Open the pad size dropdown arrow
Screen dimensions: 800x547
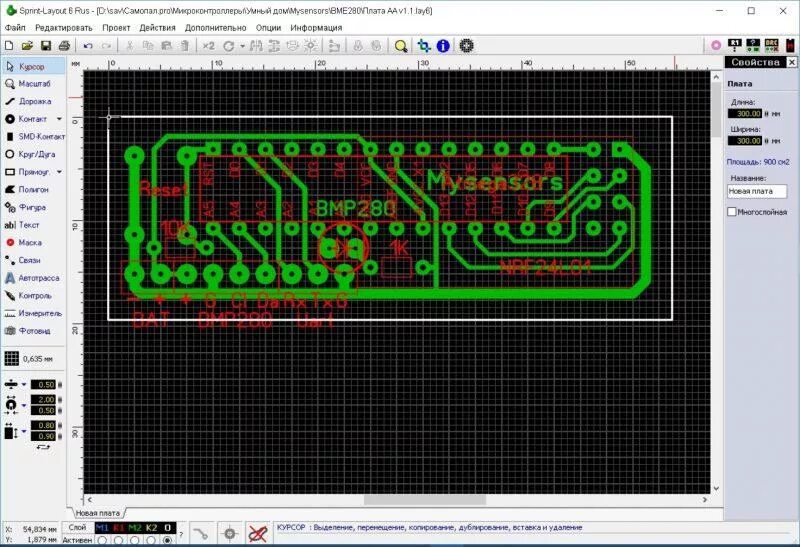click(x=23, y=405)
